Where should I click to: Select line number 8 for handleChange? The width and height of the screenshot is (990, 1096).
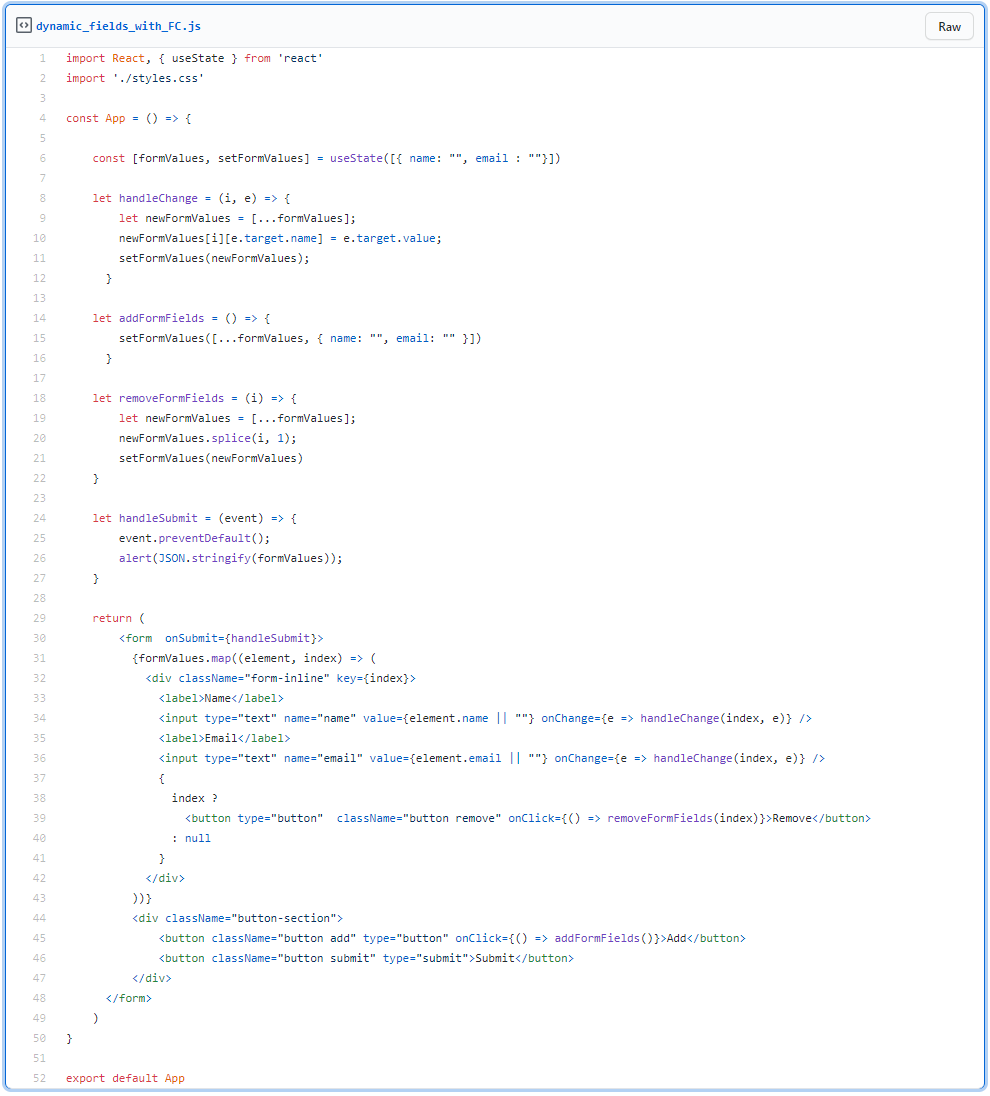tap(42, 198)
